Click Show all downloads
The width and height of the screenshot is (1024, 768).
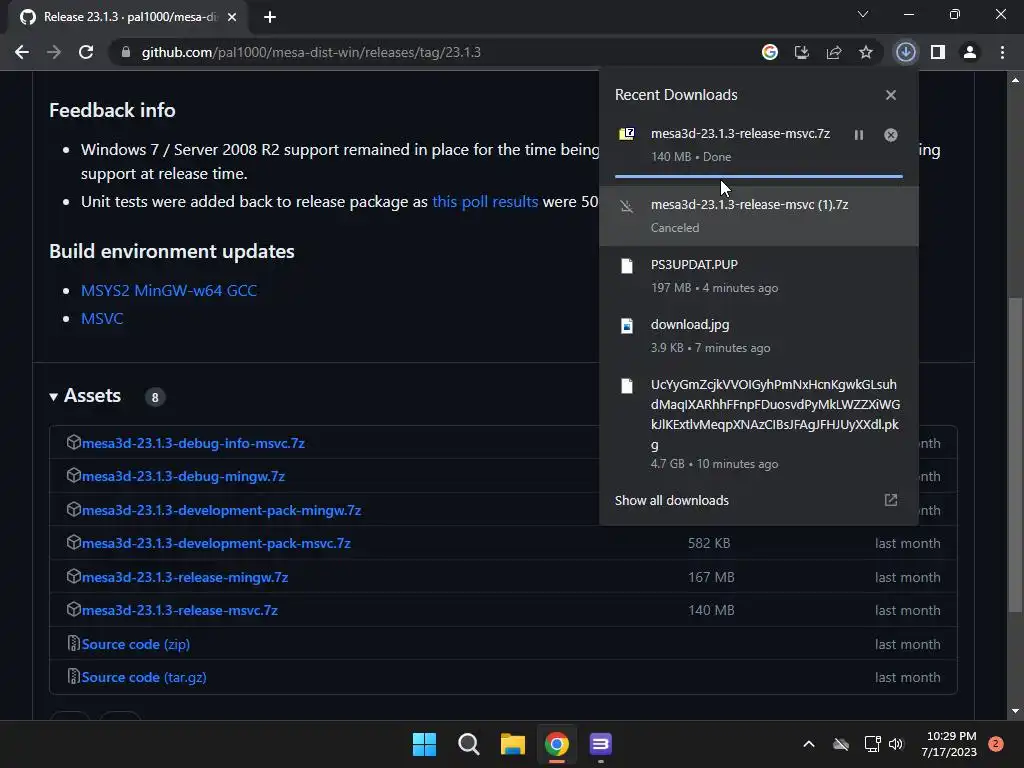(x=671, y=500)
